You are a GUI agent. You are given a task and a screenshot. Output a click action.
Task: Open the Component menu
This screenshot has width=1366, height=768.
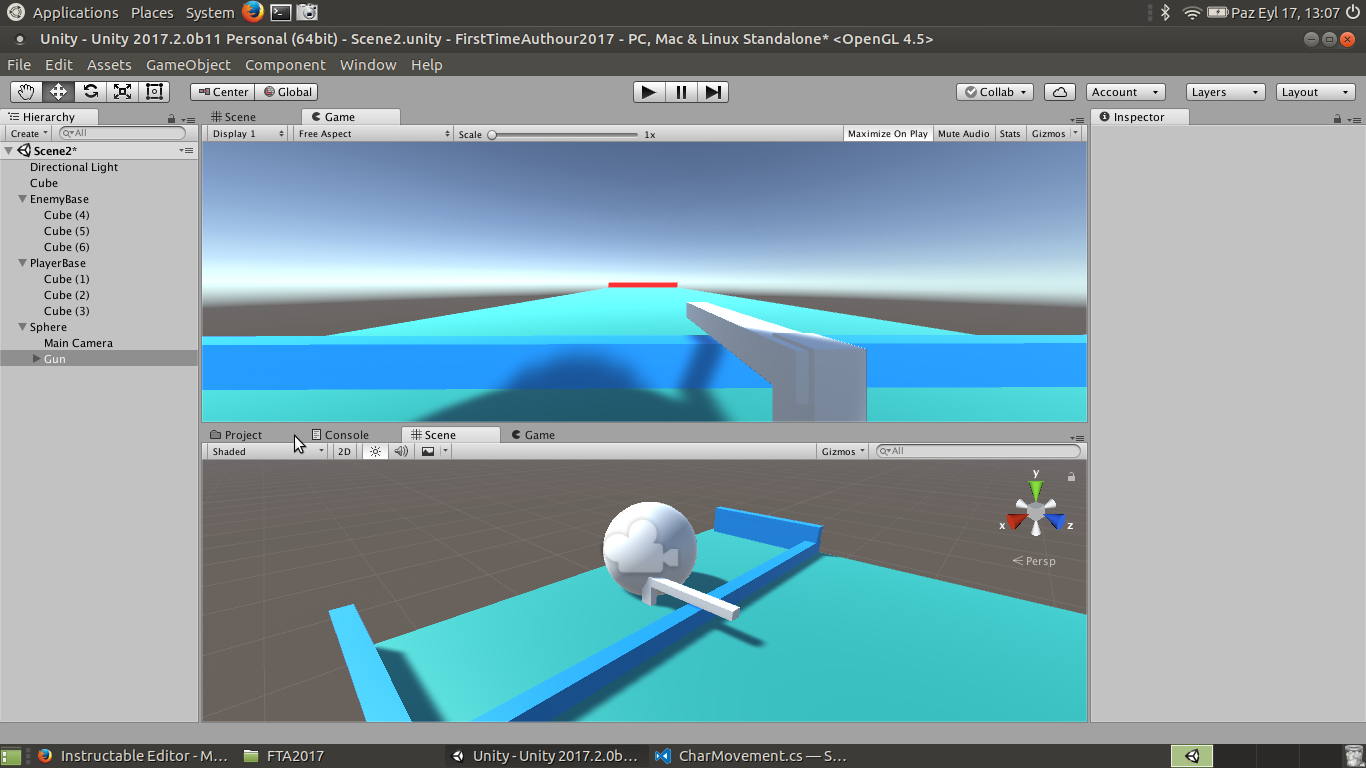(285, 65)
